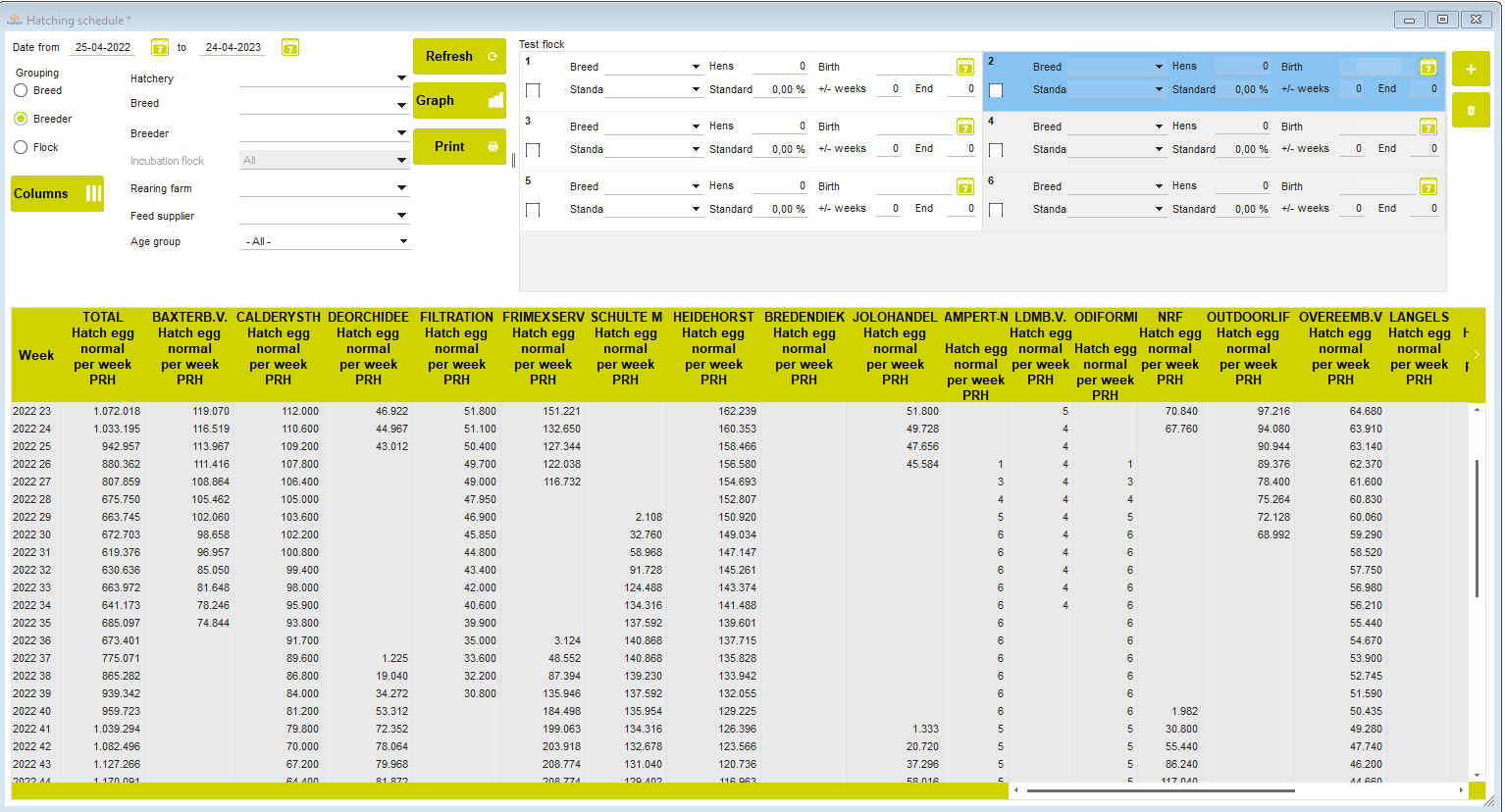The height and width of the screenshot is (812, 1505).
Task: Delete test flock using trash icon
Action: [x=1471, y=111]
